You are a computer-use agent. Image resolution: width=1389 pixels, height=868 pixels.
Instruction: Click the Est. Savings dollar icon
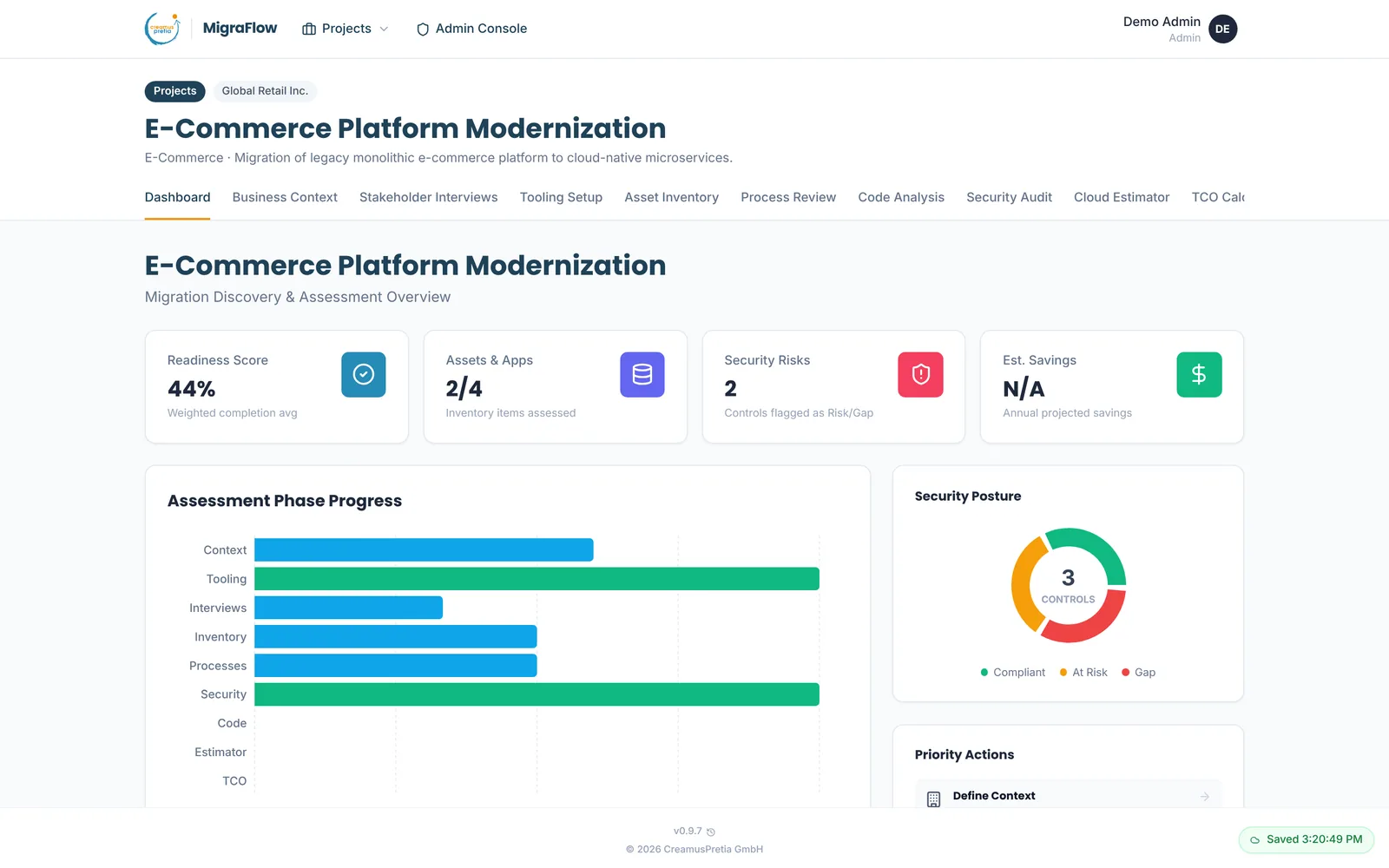tap(1199, 374)
